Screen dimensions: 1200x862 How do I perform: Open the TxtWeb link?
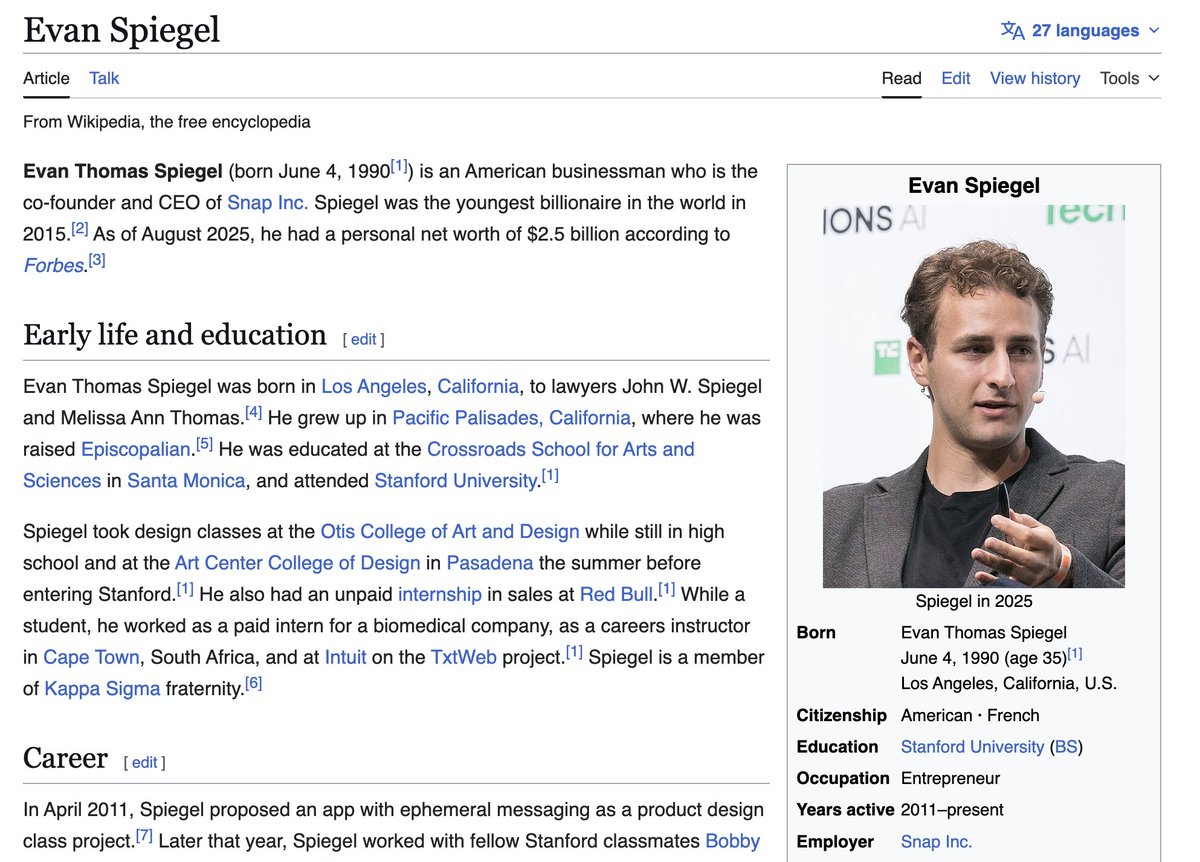click(463, 658)
